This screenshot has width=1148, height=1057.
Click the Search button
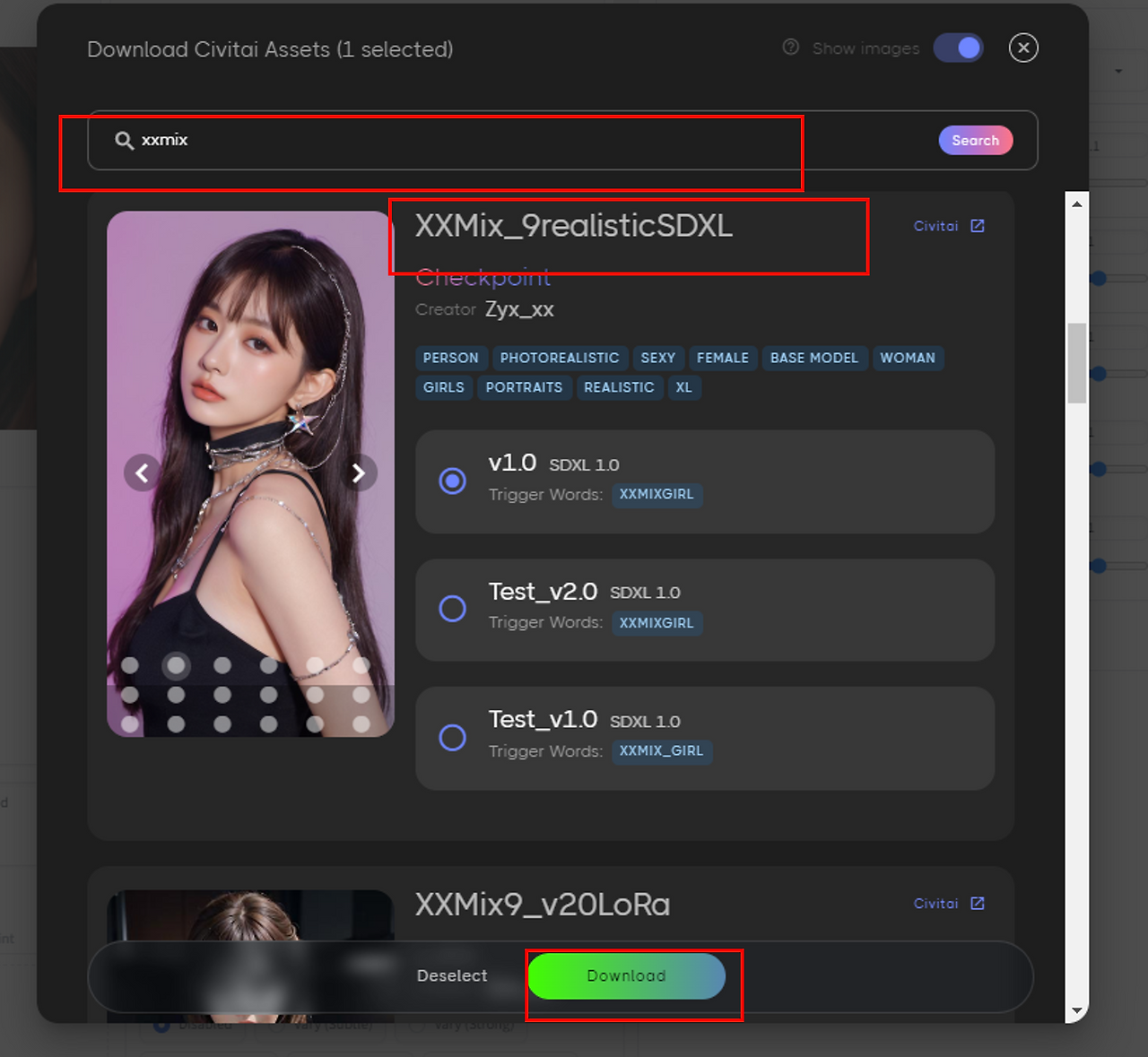pos(976,140)
